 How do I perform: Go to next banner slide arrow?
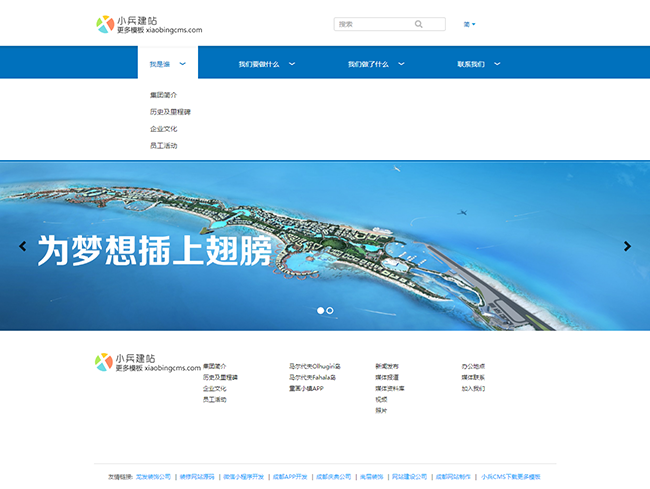627,246
